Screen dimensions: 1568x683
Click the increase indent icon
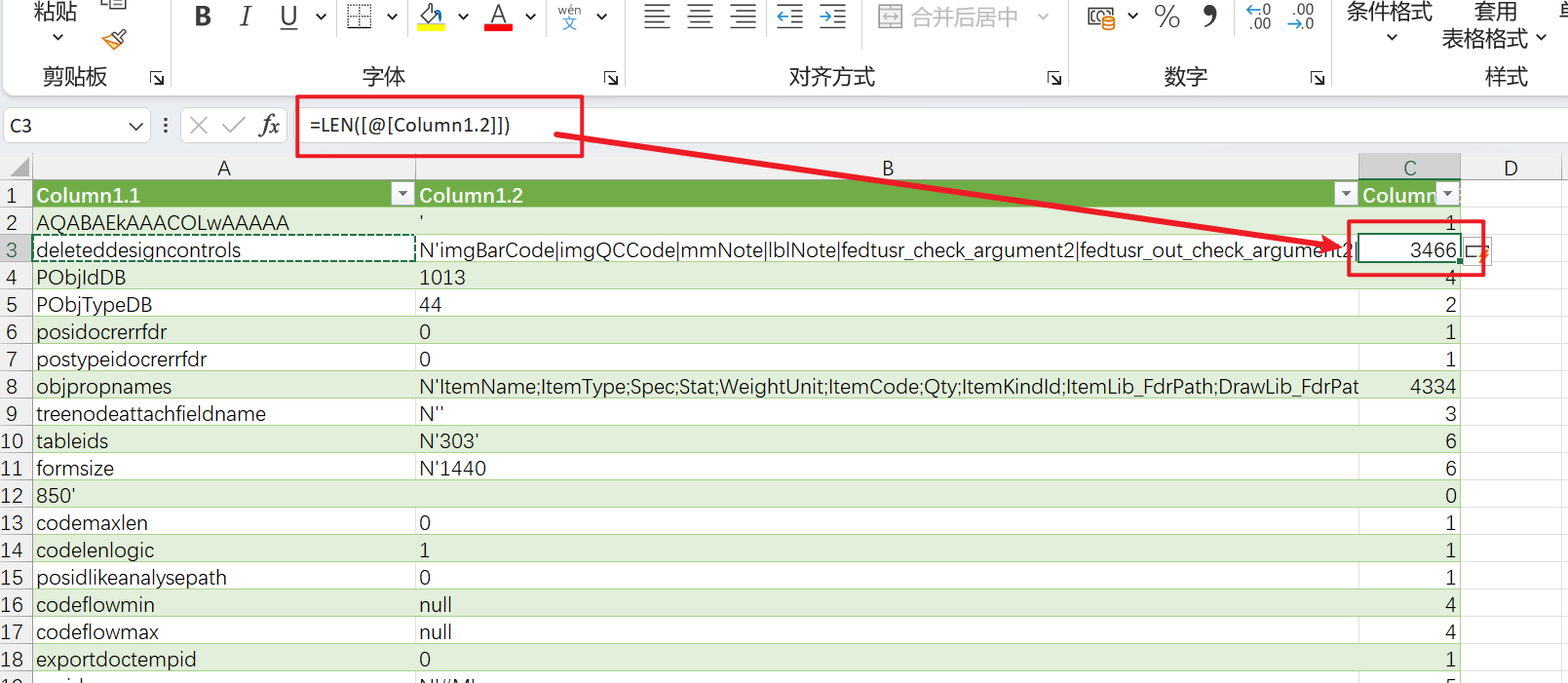click(x=832, y=17)
